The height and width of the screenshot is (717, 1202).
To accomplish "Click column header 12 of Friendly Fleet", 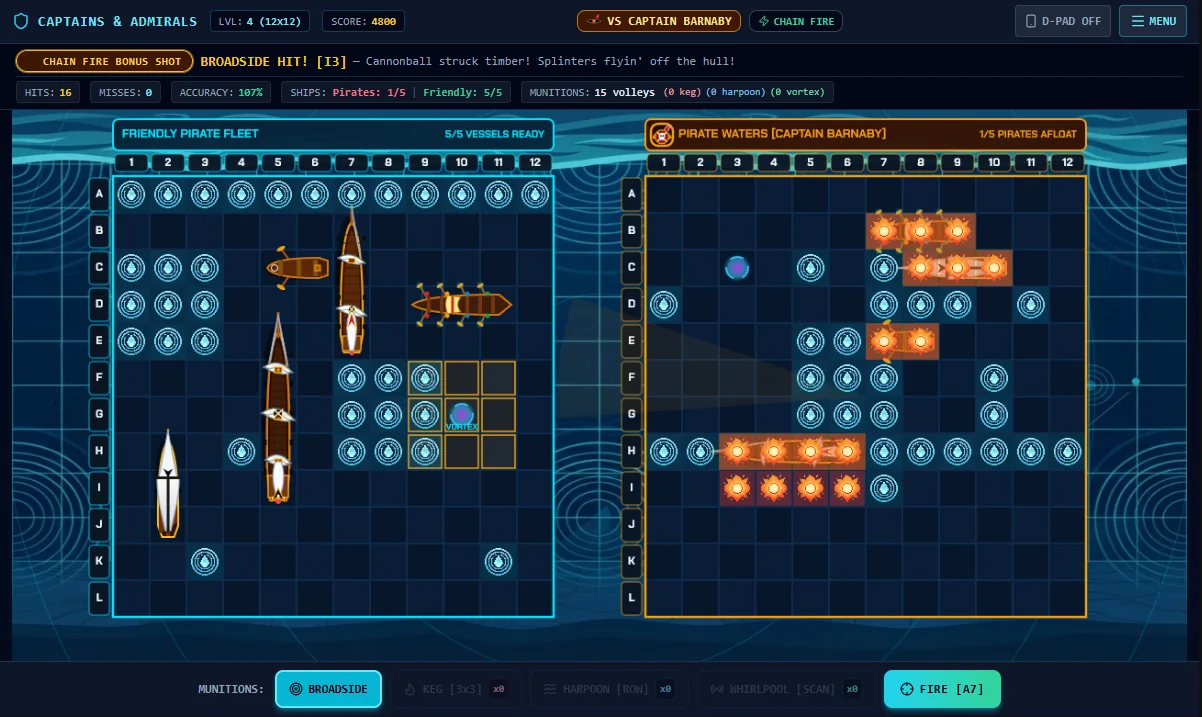I will (535, 163).
